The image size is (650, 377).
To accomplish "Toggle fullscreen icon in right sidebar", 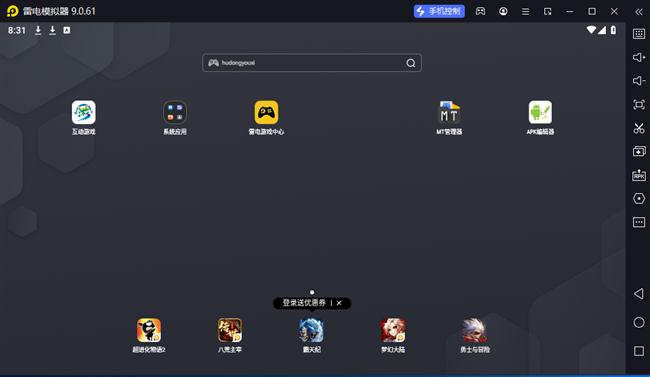I will coord(639,104).
